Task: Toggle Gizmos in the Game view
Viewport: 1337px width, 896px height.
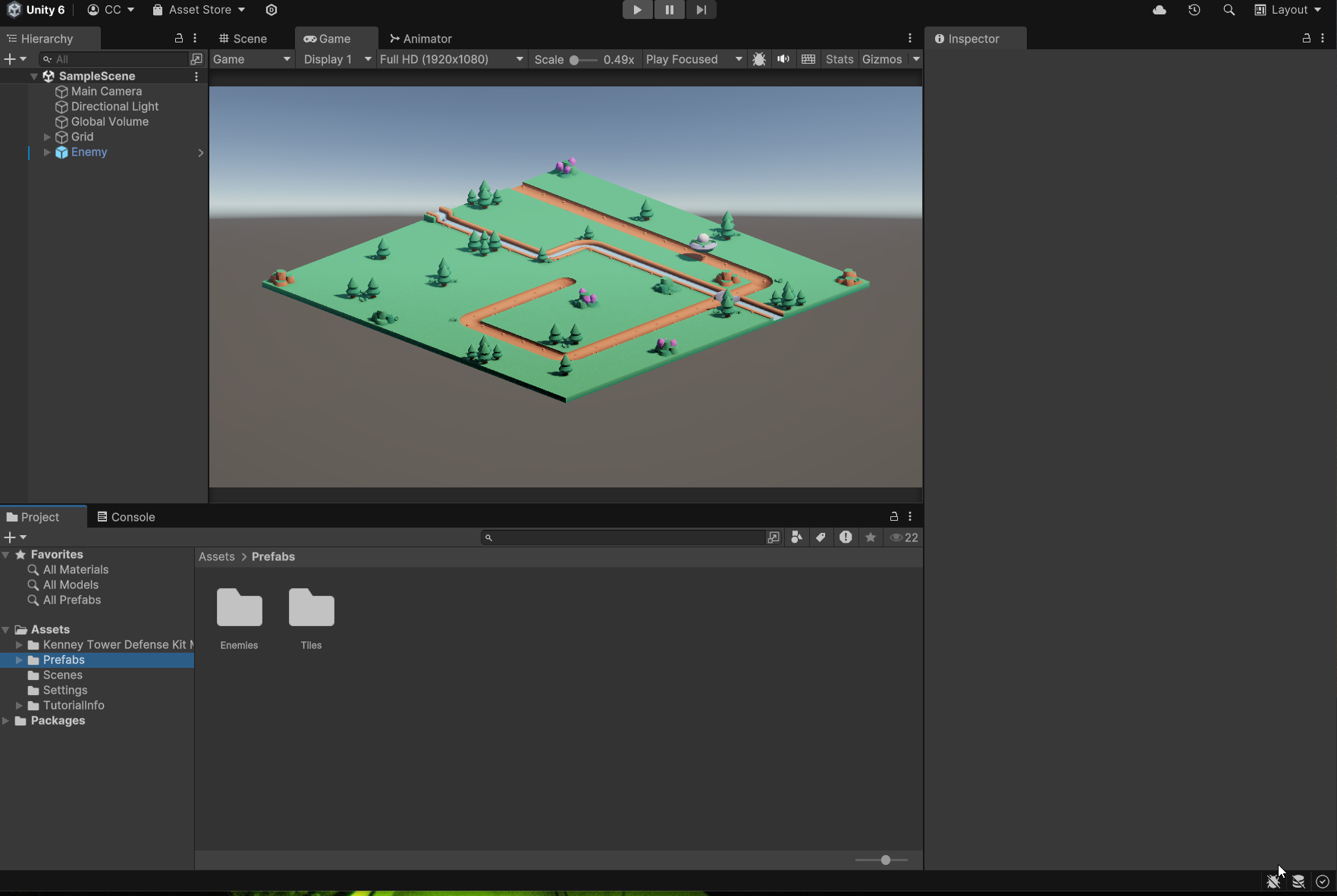Action: coord(881,59)
